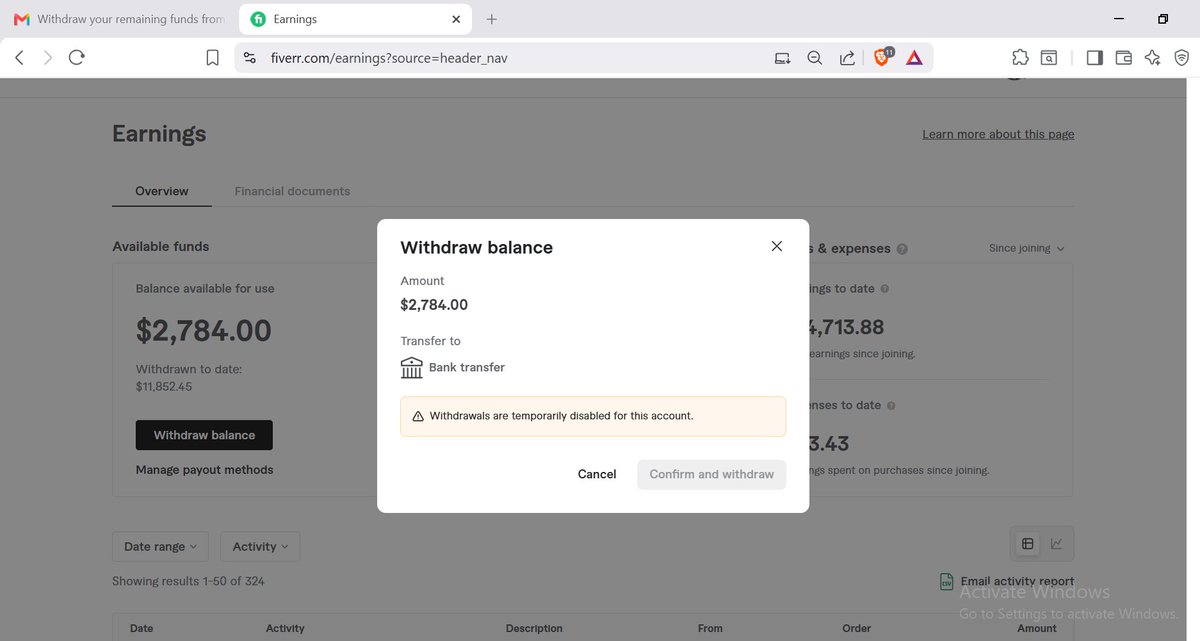This screenshot has height=641, width=1200.
Task: Click the Amount column header
Action: coord(1037,628)
